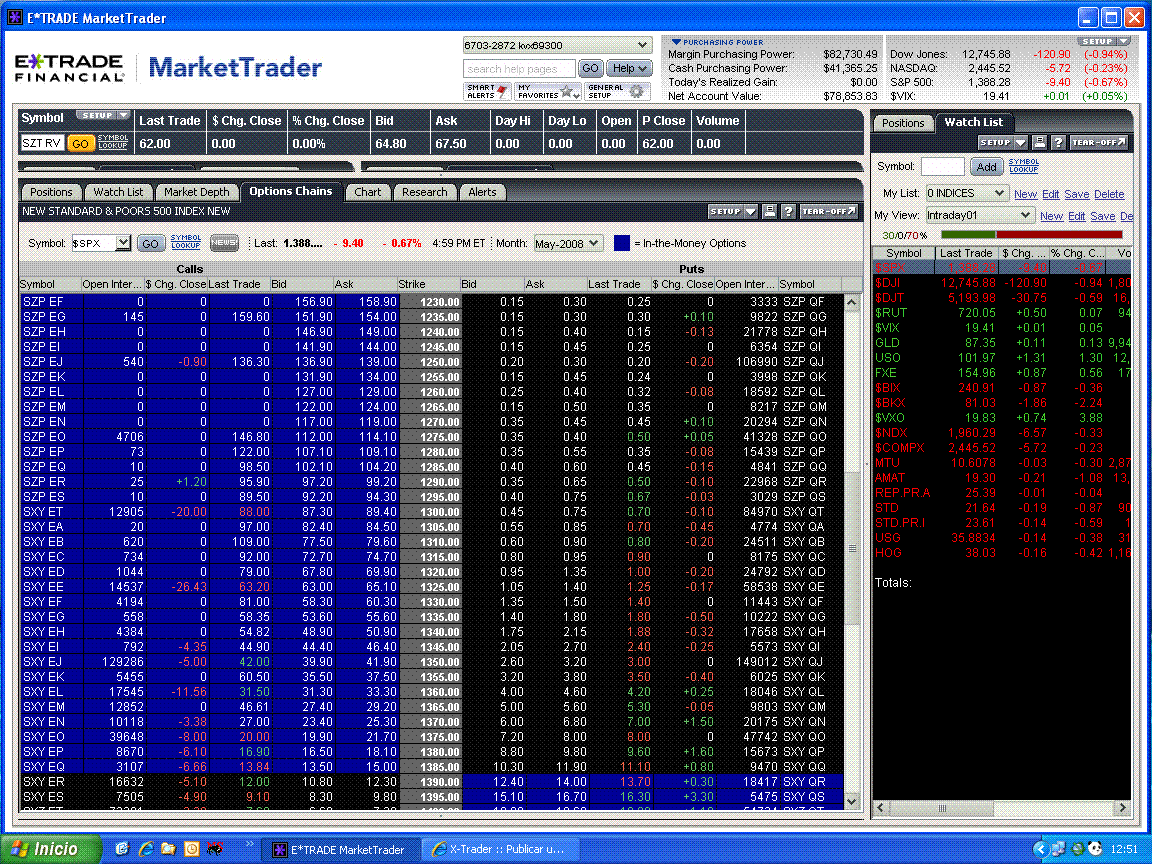Click GO next to $SPX symbol
Image resolution: width=1152 pixels, height=864 pixels.
click(150, 243)
